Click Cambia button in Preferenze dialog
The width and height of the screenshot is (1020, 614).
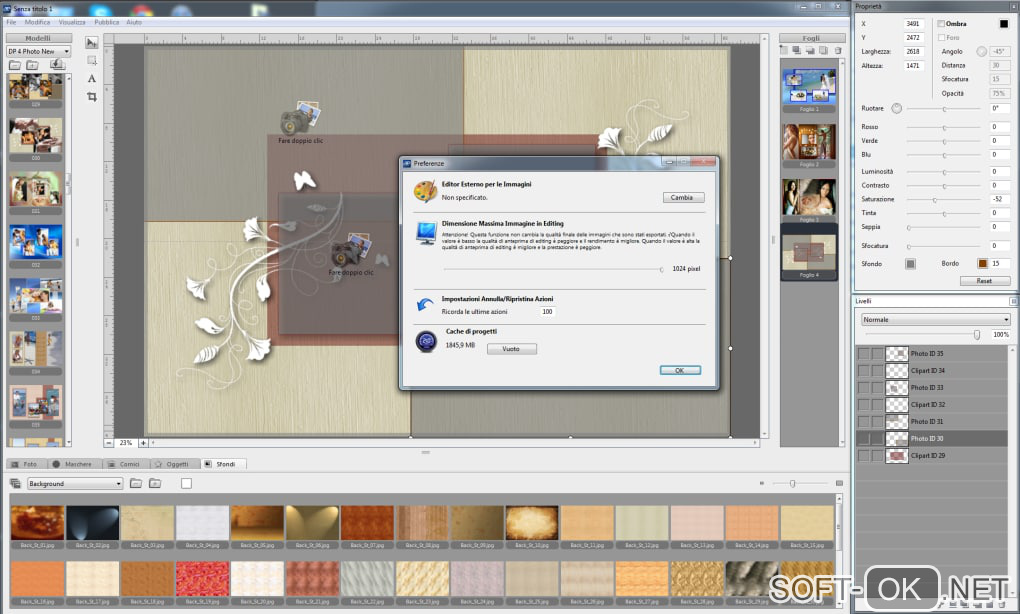coord(683,197)
